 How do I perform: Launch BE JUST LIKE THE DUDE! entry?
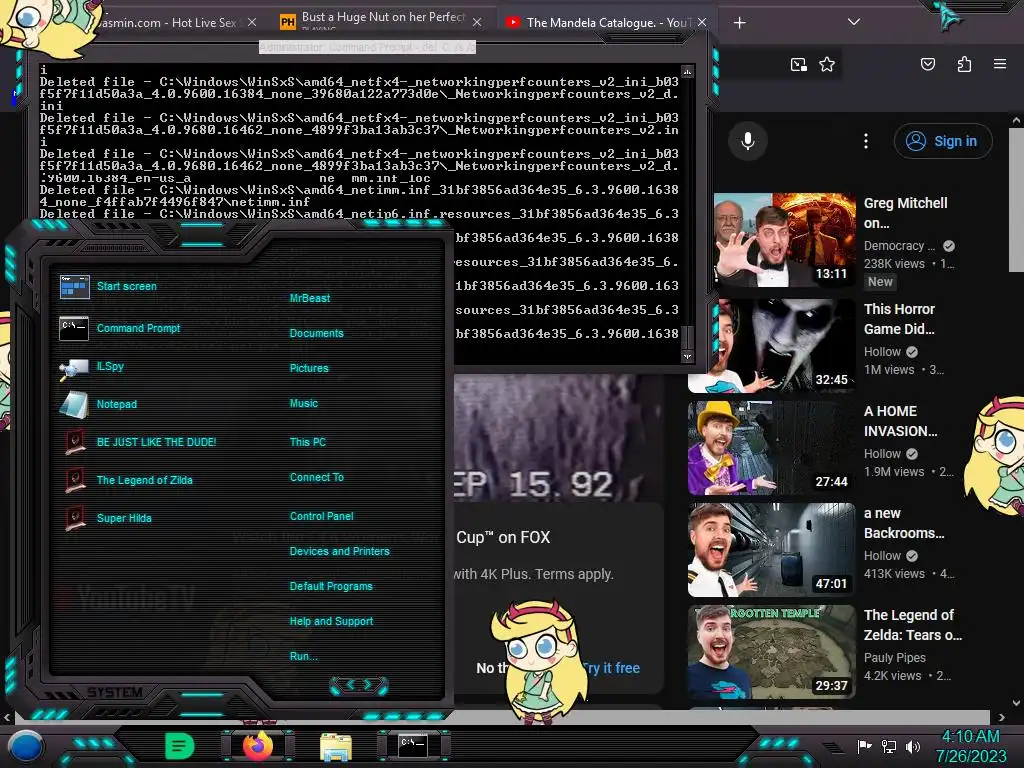coord(141,442)
